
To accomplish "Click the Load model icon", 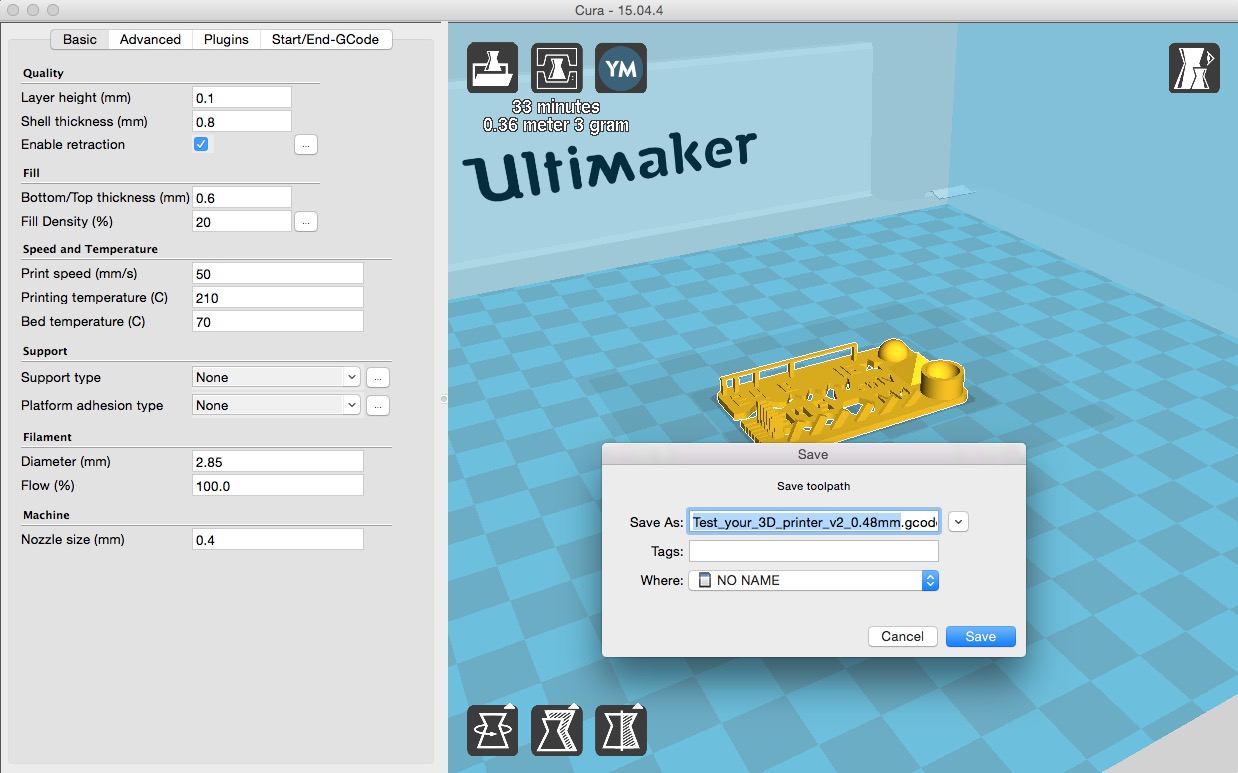I will tap(493, 68).
